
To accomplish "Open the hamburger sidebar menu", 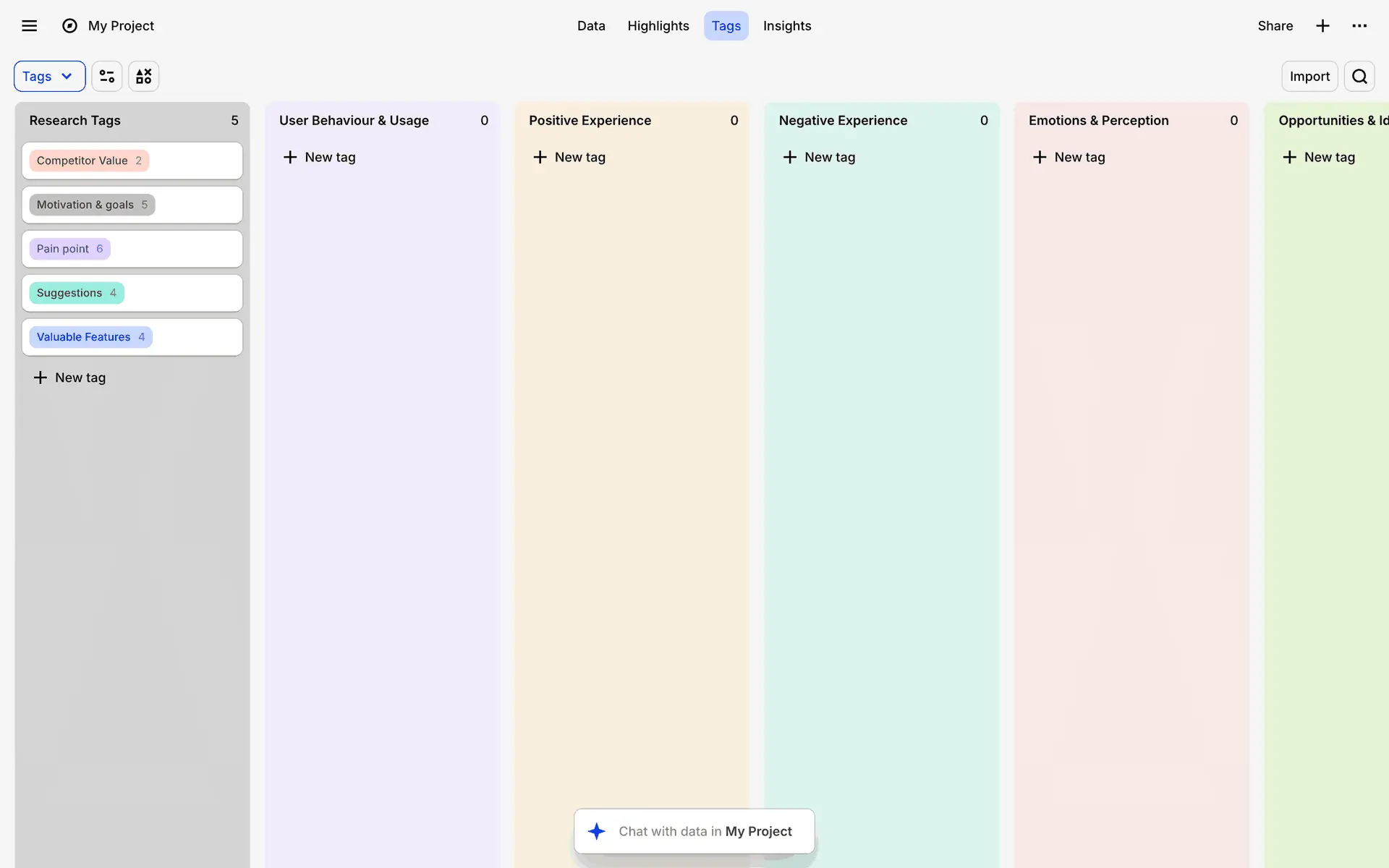I will pos(29,26).
